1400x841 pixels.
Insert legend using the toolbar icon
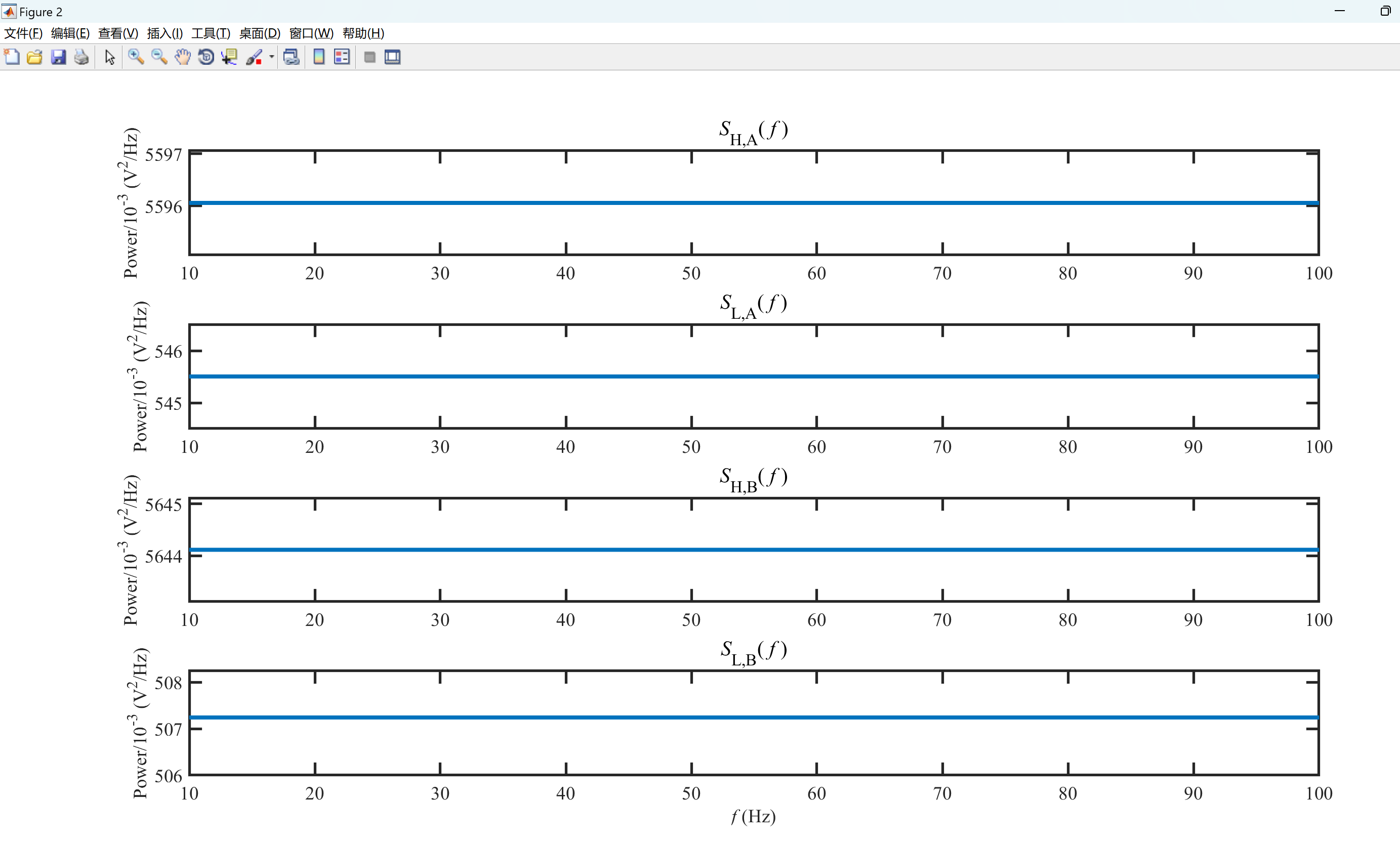(x=342, y=57)
